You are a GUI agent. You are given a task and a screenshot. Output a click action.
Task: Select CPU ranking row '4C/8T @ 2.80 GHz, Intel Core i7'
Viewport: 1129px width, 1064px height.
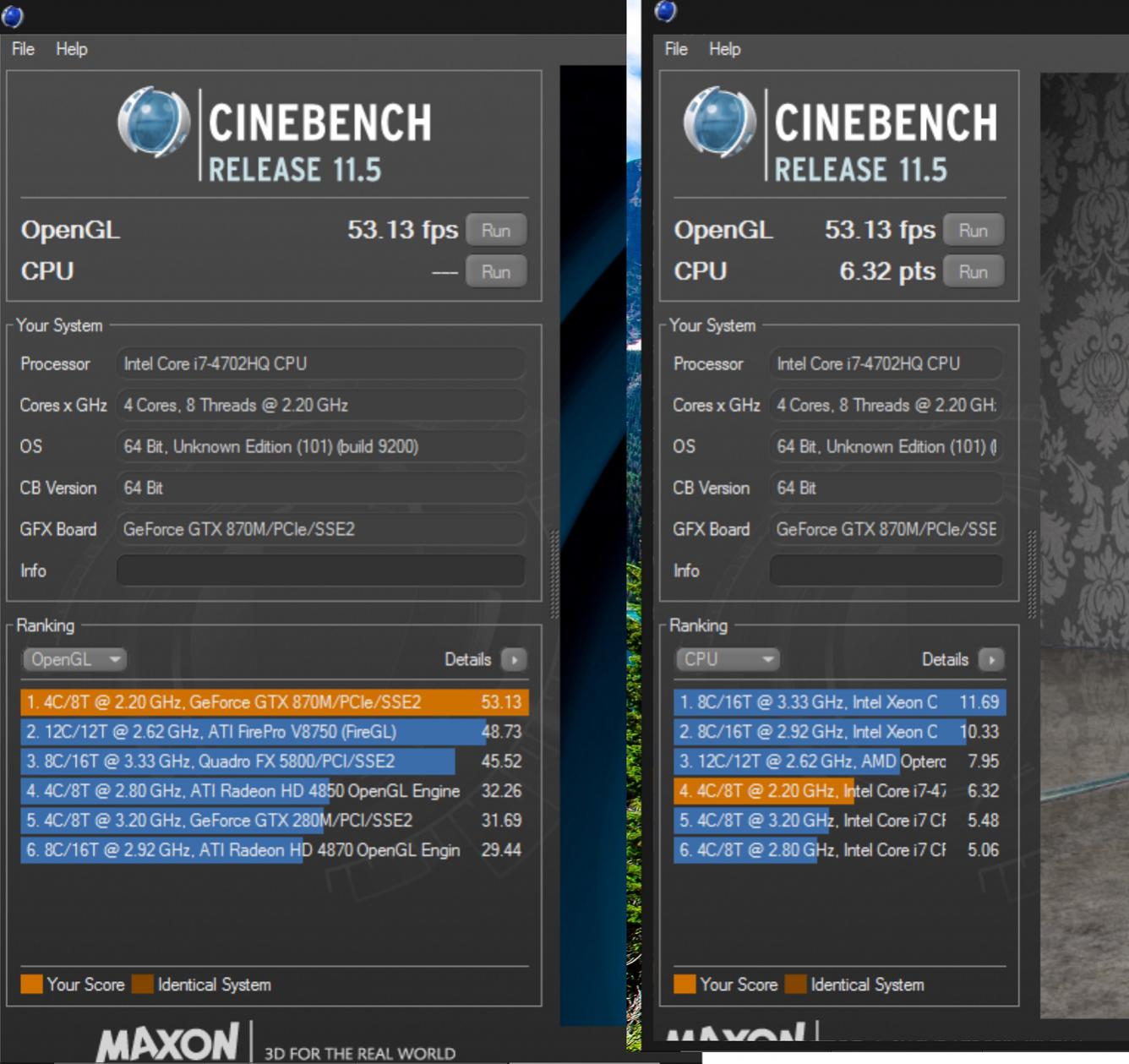point(840,850)
